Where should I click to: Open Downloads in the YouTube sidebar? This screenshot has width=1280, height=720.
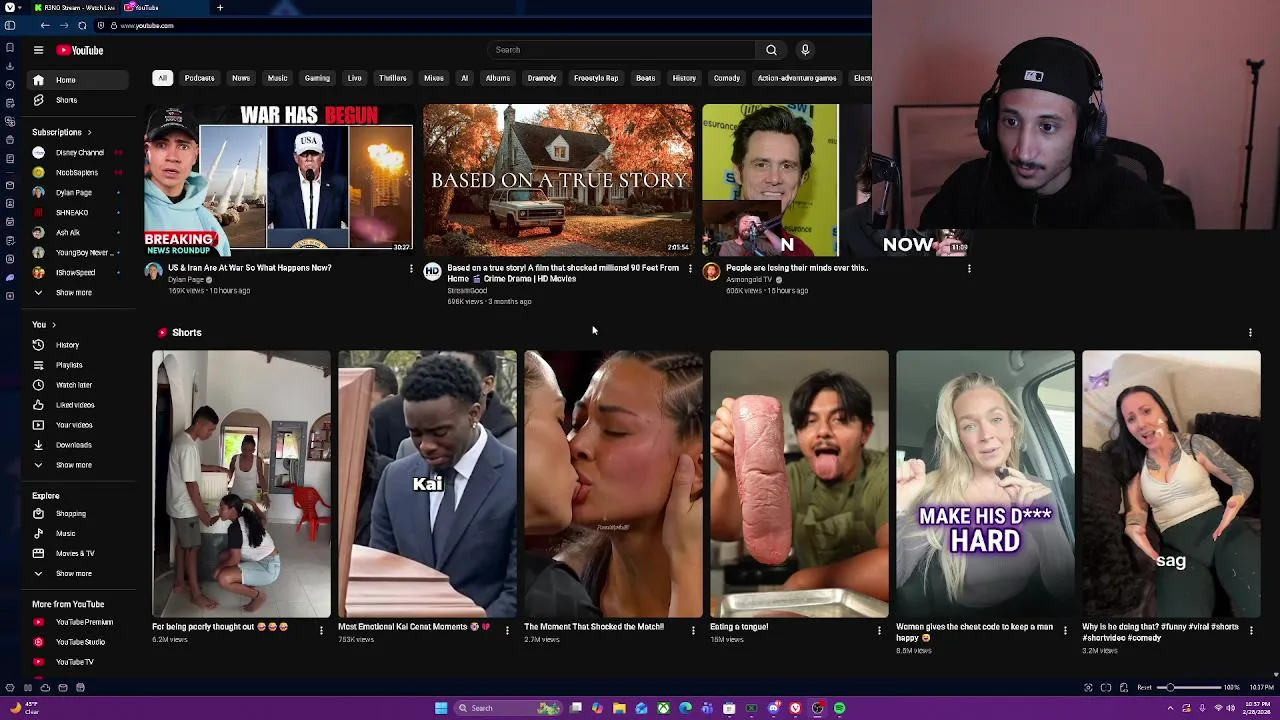(80, 445)
